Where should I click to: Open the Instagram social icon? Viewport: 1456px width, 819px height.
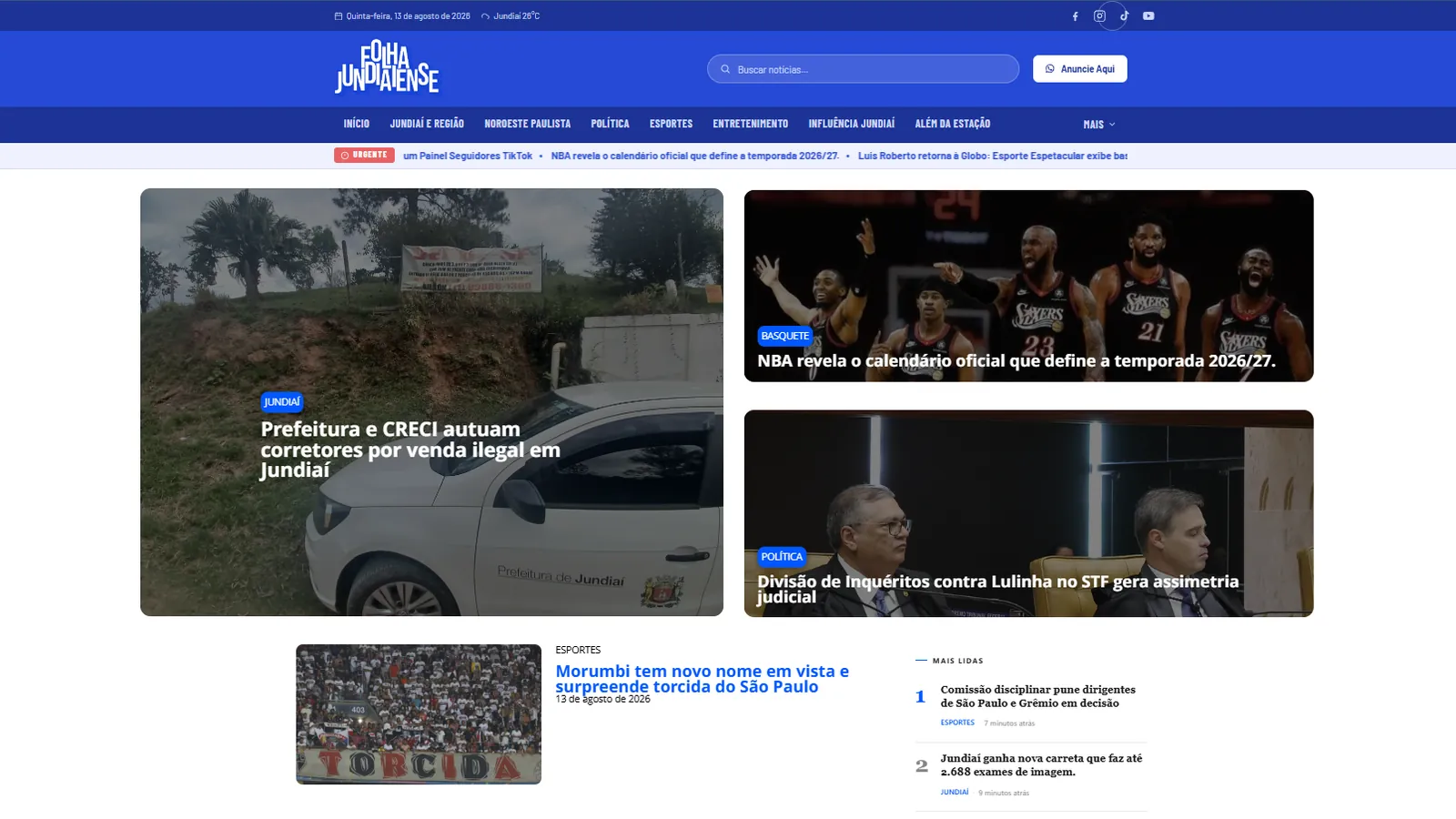[1099, 16]
